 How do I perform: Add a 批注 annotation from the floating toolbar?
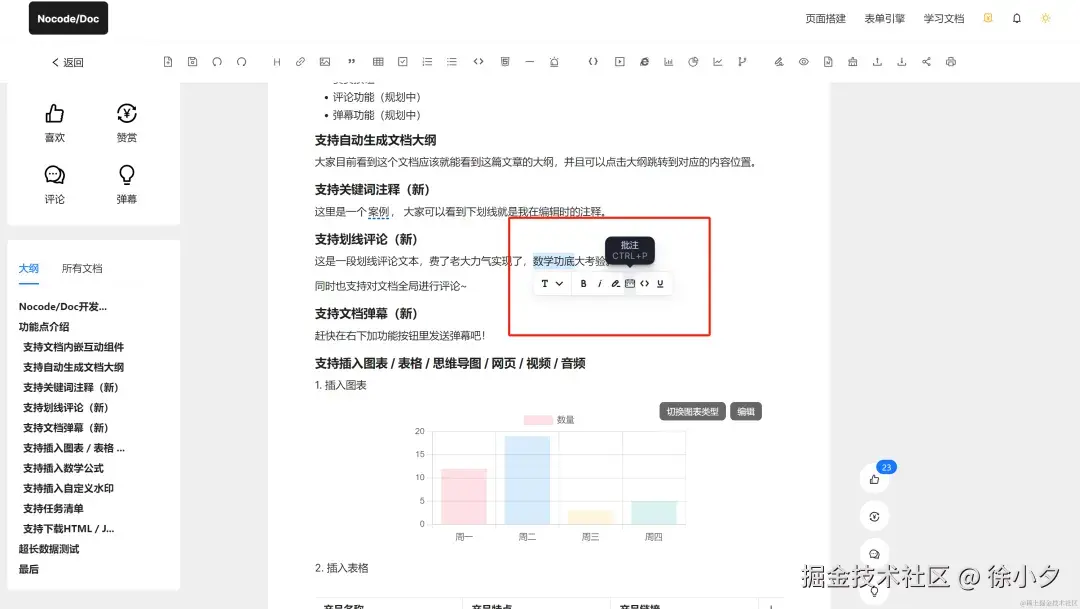pos(631,283)
